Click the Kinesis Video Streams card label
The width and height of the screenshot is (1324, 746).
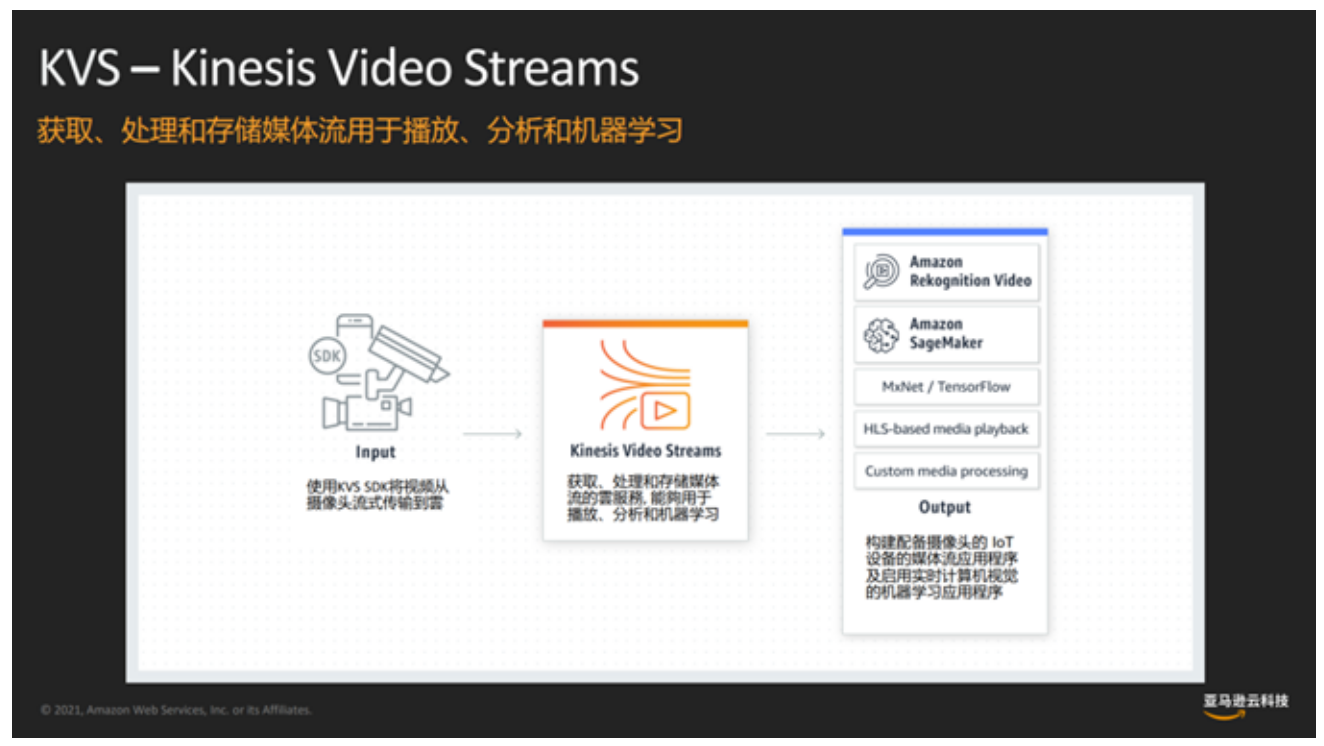645,451
